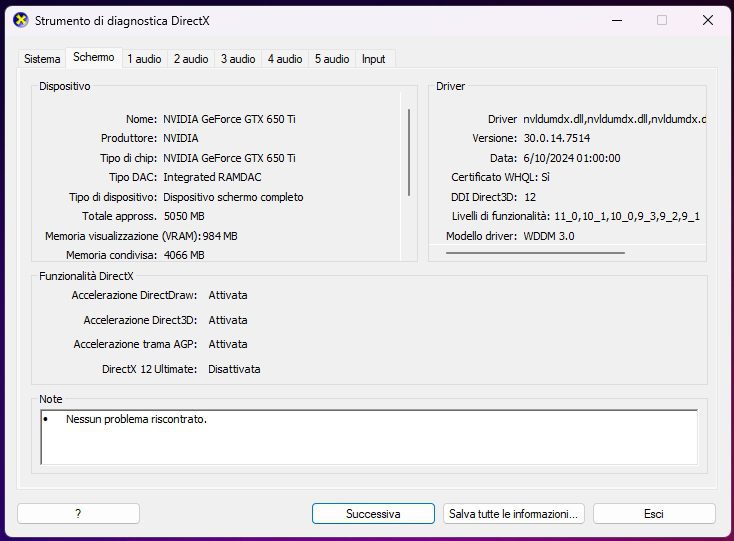Select the Nome value NVIDIA GeForce GTX 650 Ti
The image size is (734, 541).
[x=229, y=119]
